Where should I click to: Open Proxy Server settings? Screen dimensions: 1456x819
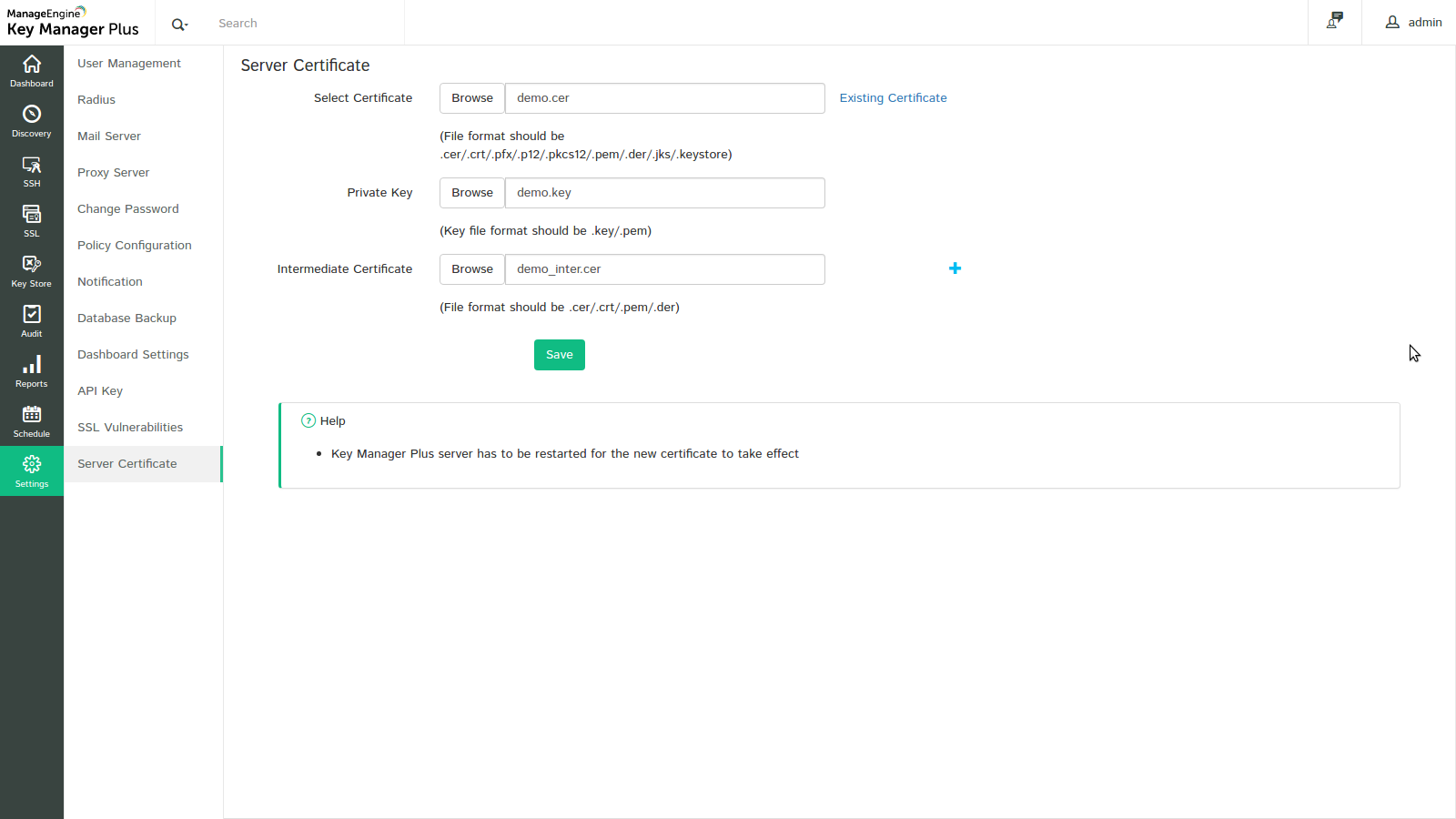[114, 173]
